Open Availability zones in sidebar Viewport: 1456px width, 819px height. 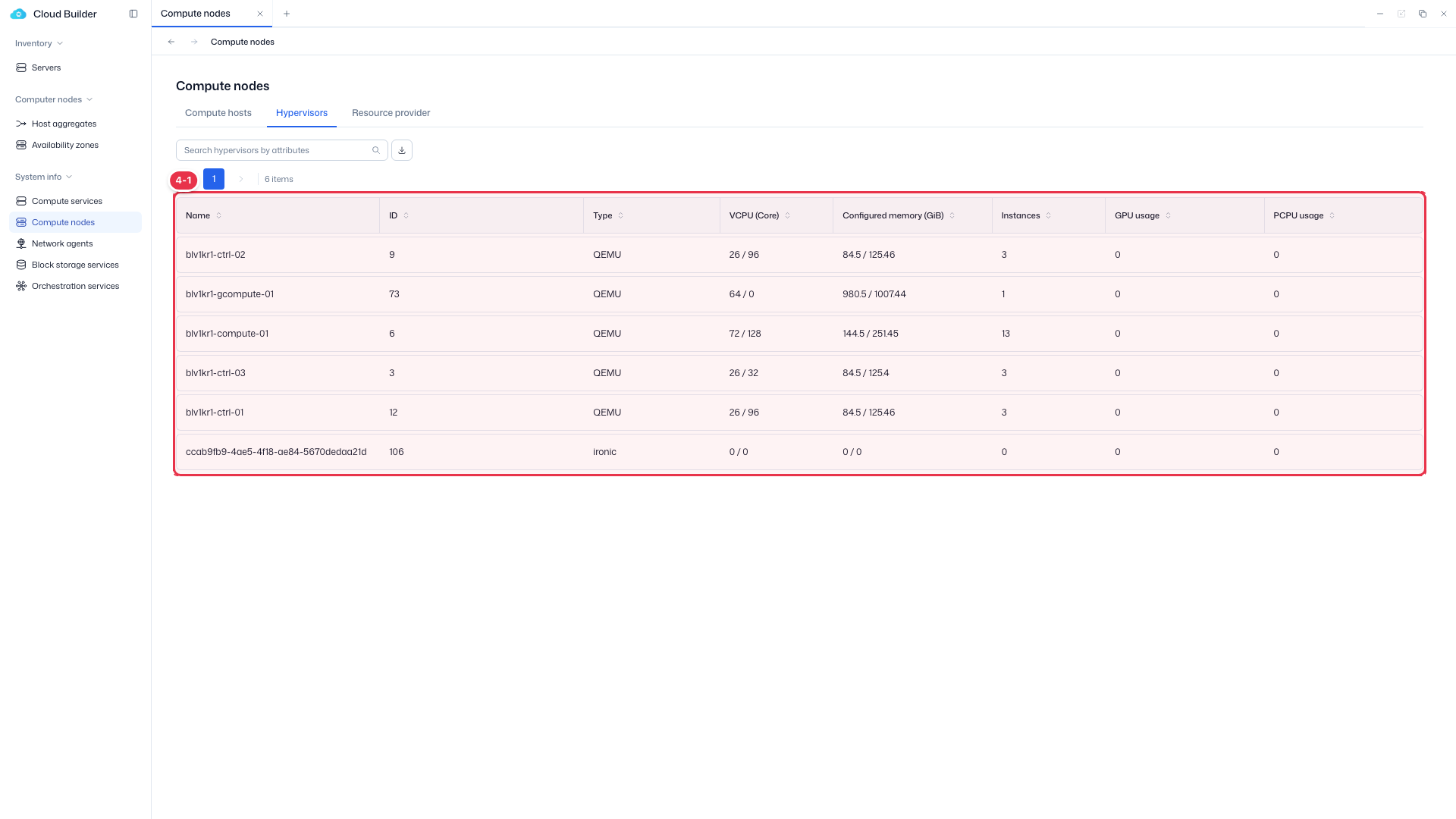pyautogui.click(x=65, y=145)
